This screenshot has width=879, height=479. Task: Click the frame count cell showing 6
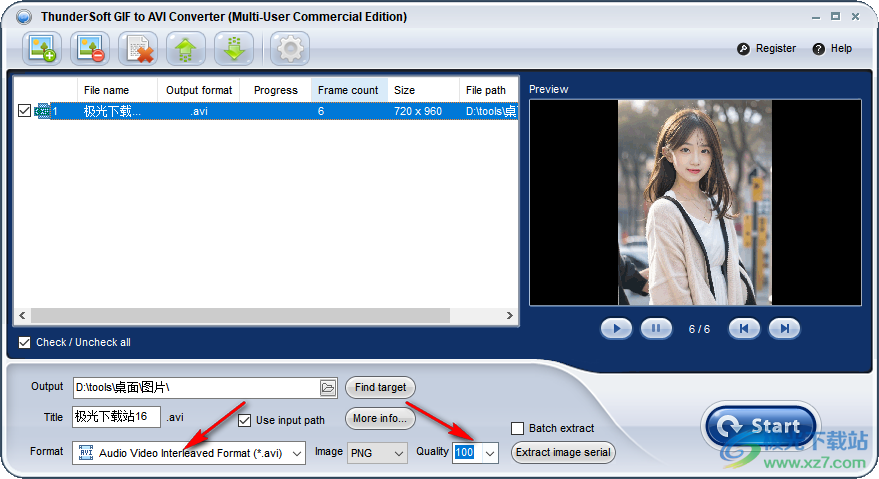[x=321, y=111]
